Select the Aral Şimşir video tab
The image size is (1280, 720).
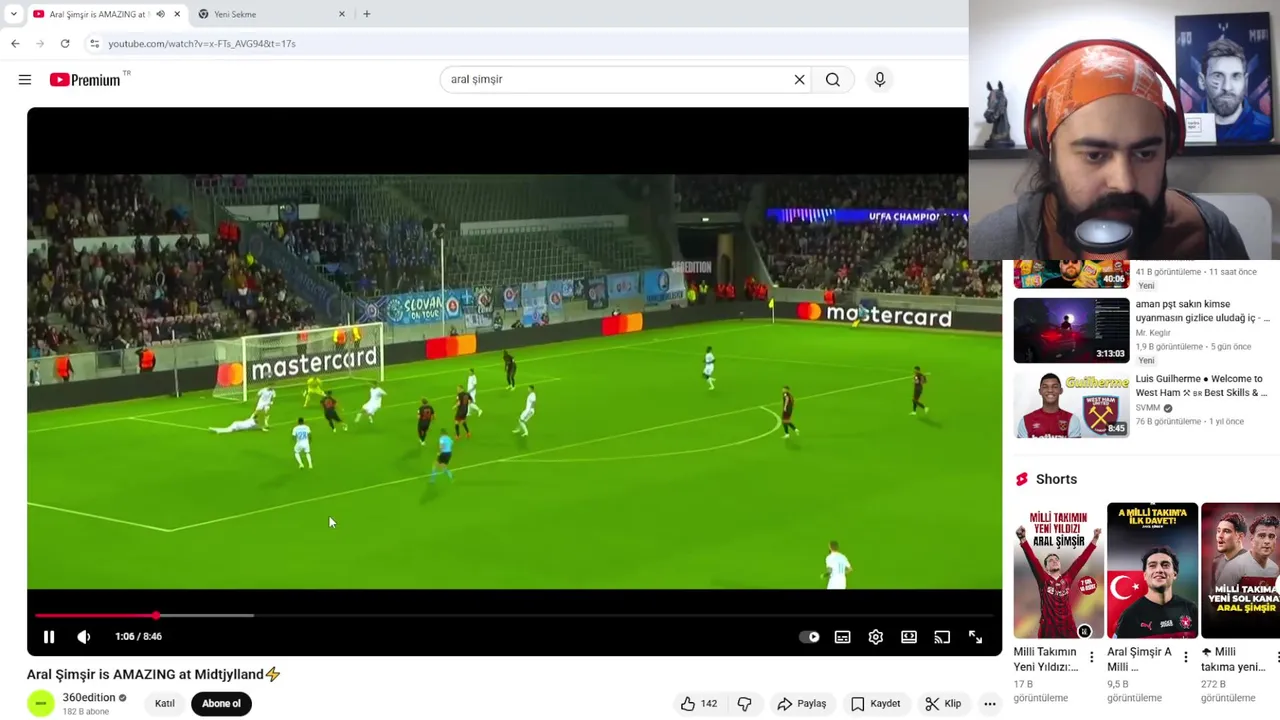click(x=97, y=14)
